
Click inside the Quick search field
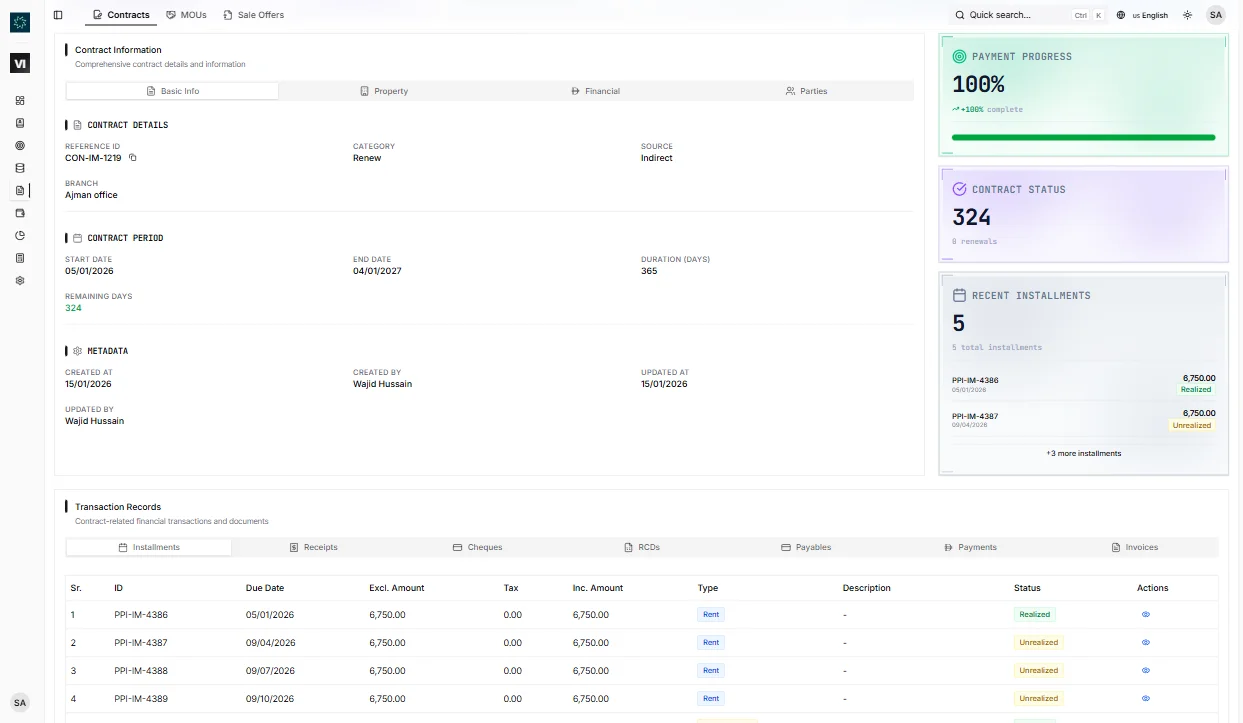click(x=1010, y=14)
